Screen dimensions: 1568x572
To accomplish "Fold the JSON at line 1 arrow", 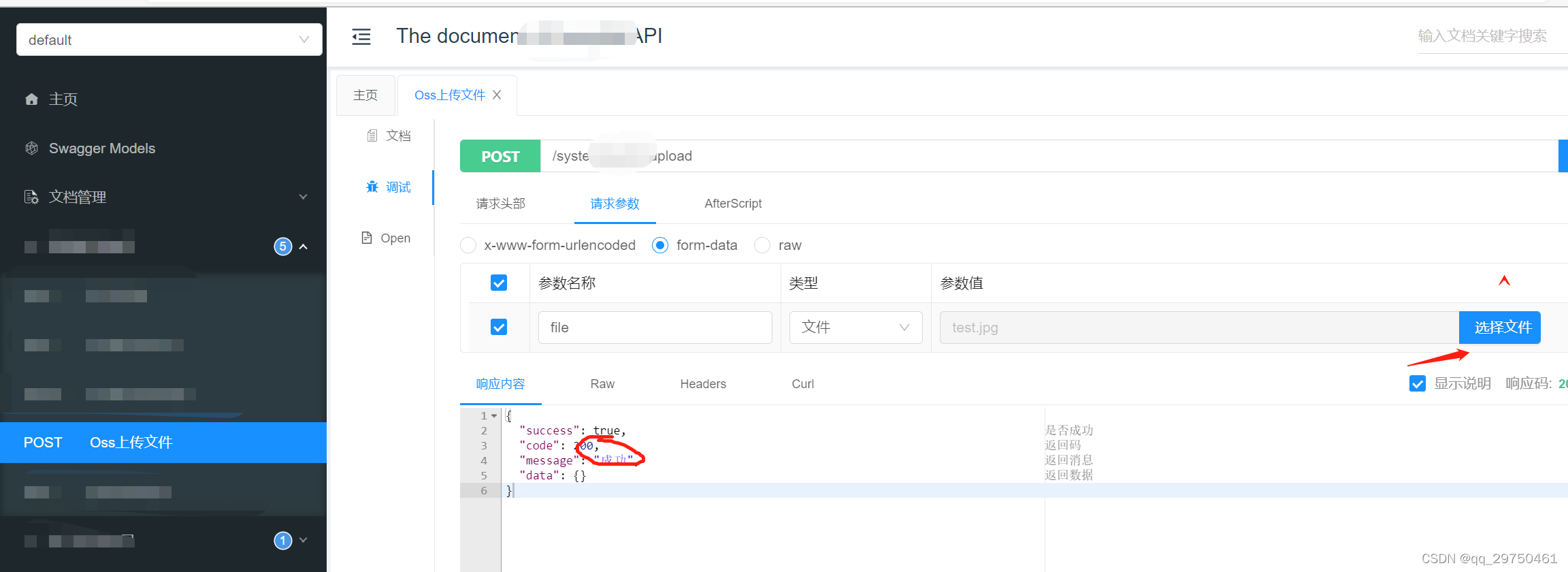I will point(495,416).
